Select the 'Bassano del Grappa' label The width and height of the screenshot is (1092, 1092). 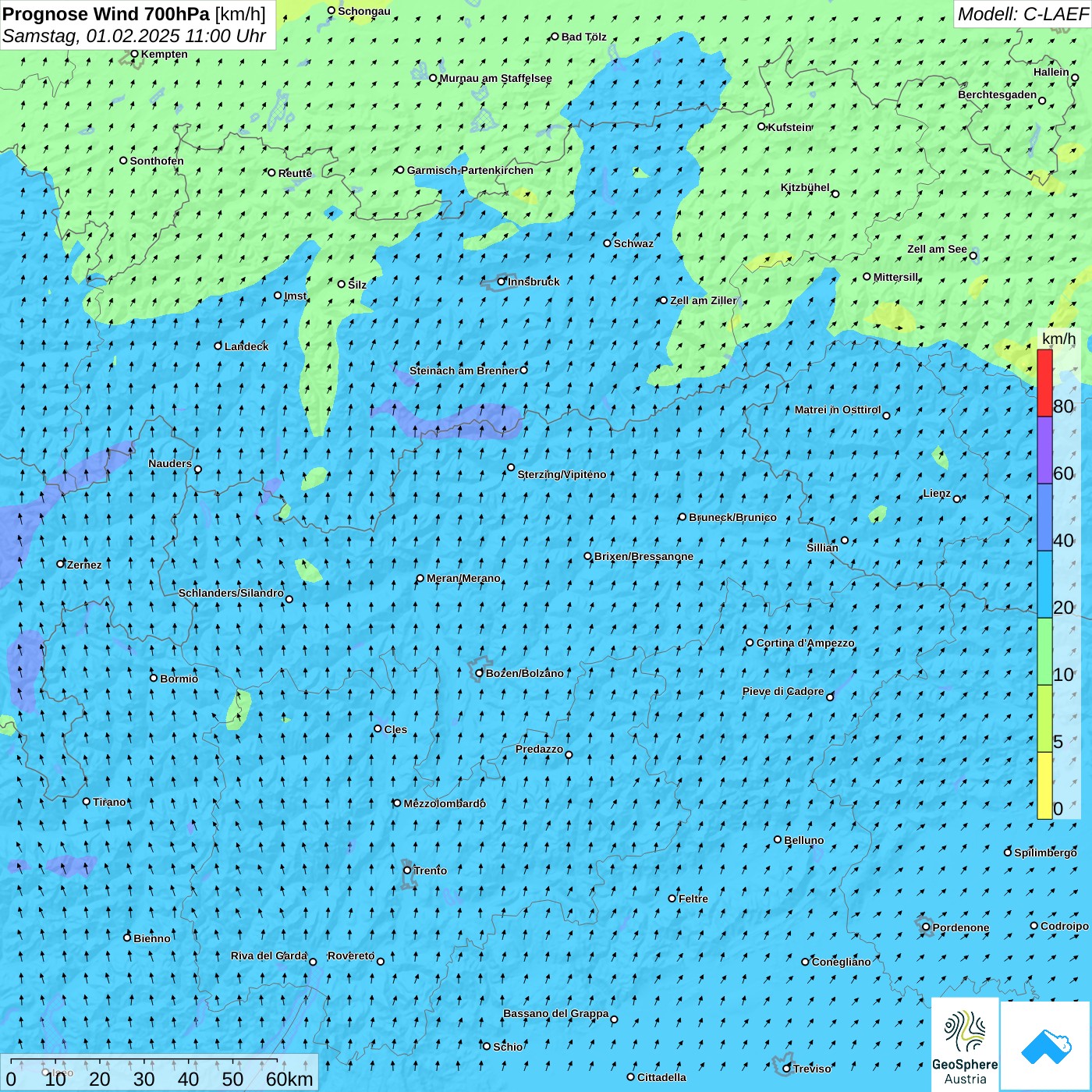(556, 1013)
